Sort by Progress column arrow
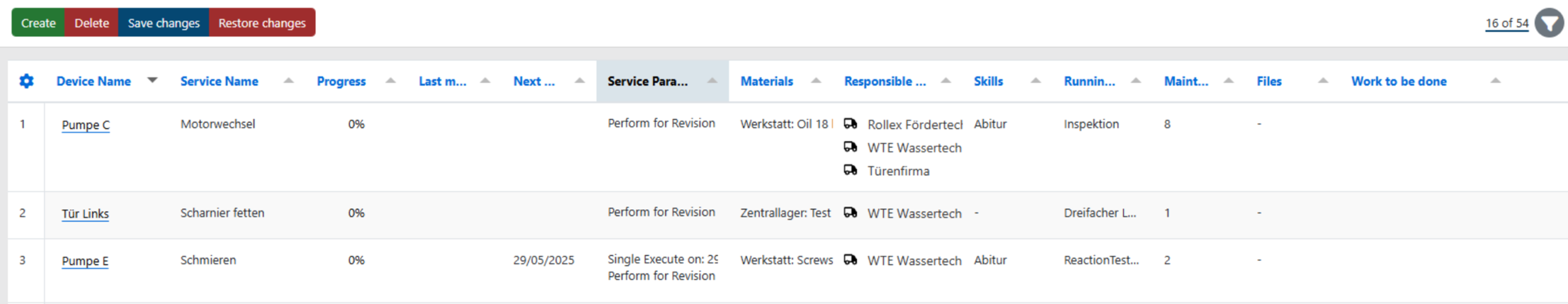 [390, 80]
